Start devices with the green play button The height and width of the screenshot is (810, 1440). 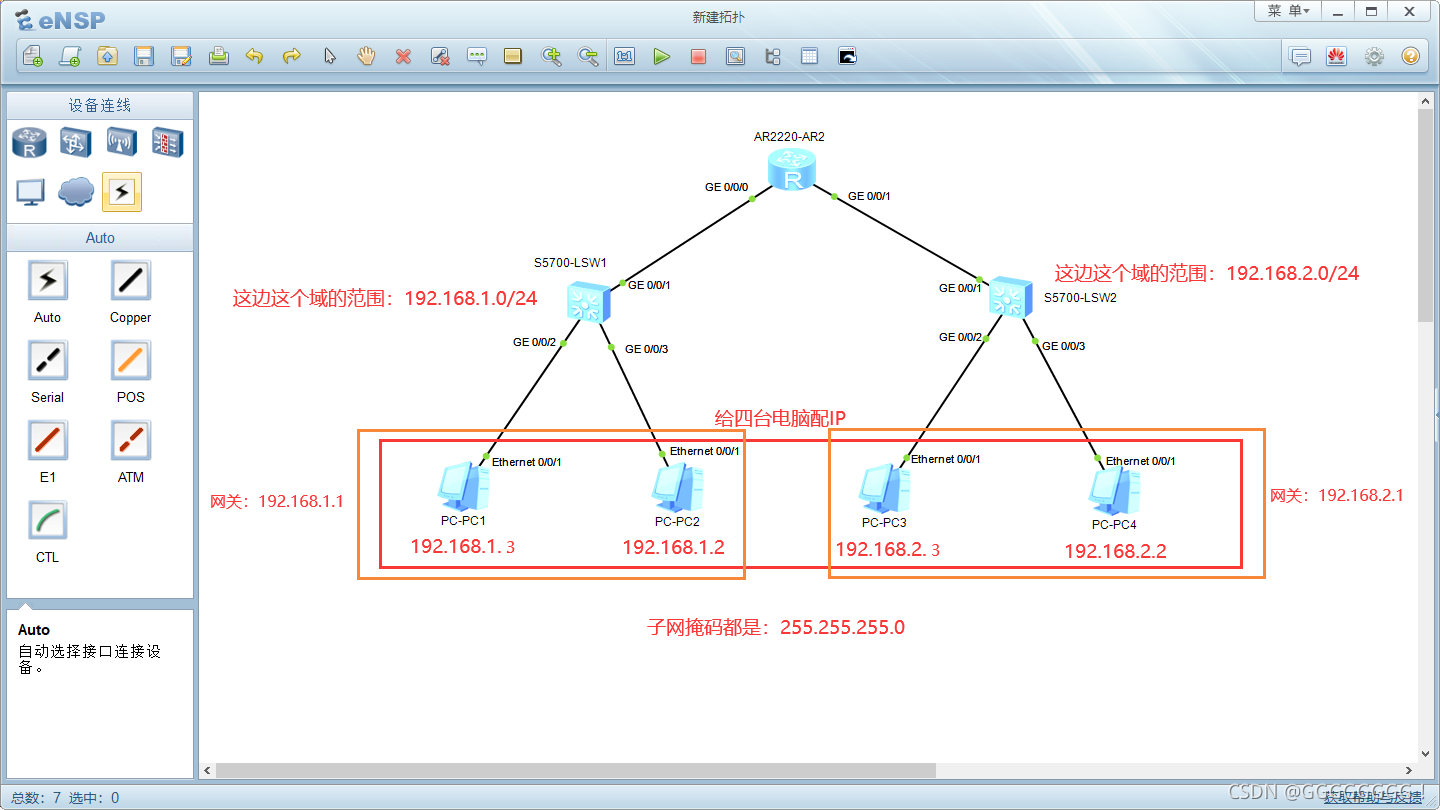(x=661, y=56)
